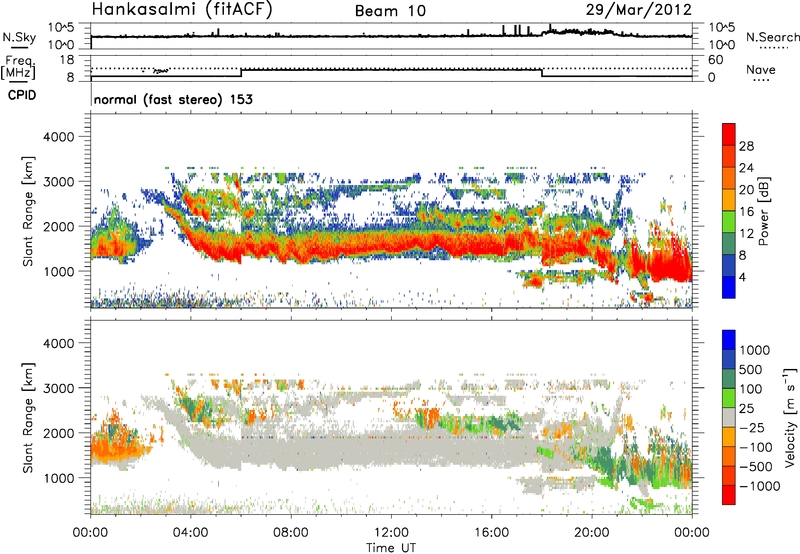This screenshot has height=554, width=800.
Task: Click the gray segment of velocity colorbar
Action: 729,417
